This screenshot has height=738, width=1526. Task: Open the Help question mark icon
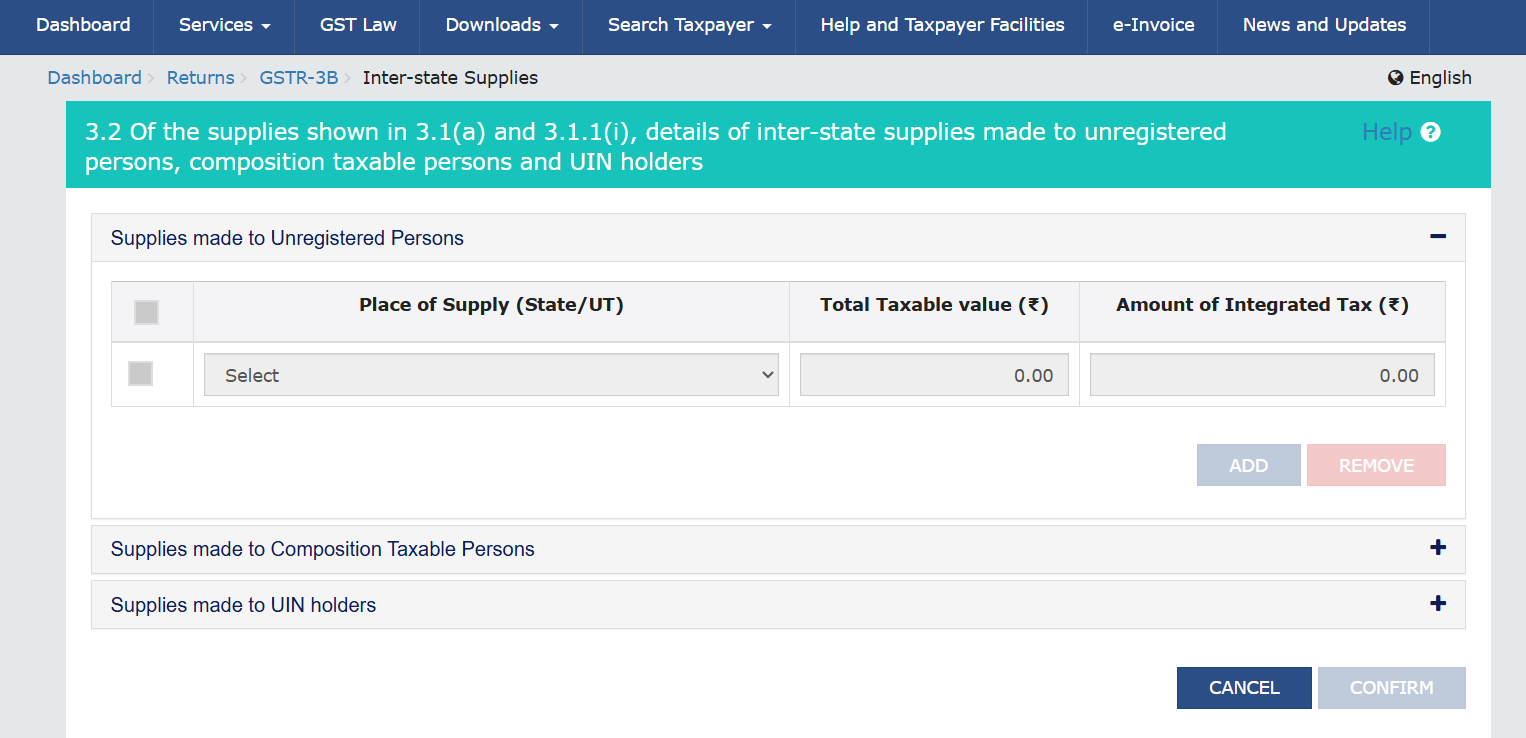pos(1430,132)
